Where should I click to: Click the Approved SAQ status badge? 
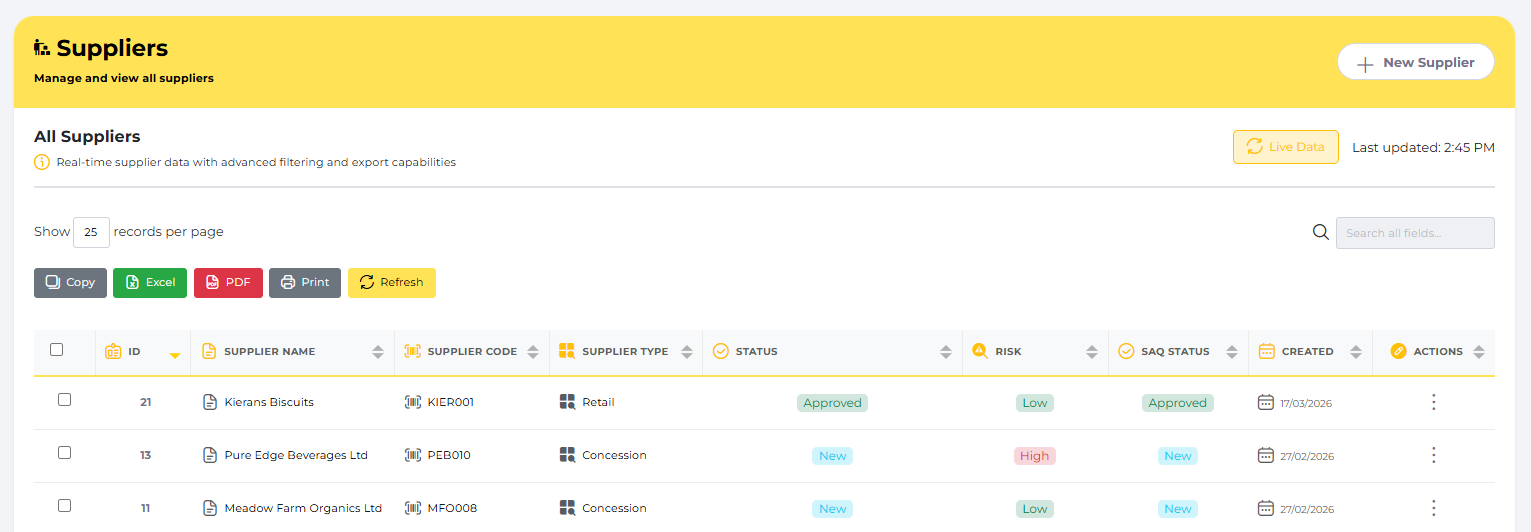[1178, 403]
